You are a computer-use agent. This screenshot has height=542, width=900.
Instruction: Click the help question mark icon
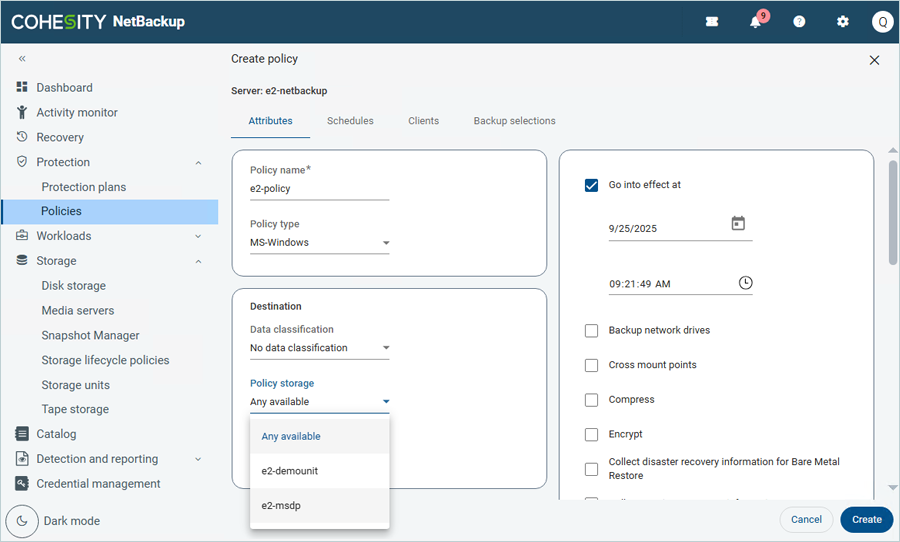tap(799, 22)
